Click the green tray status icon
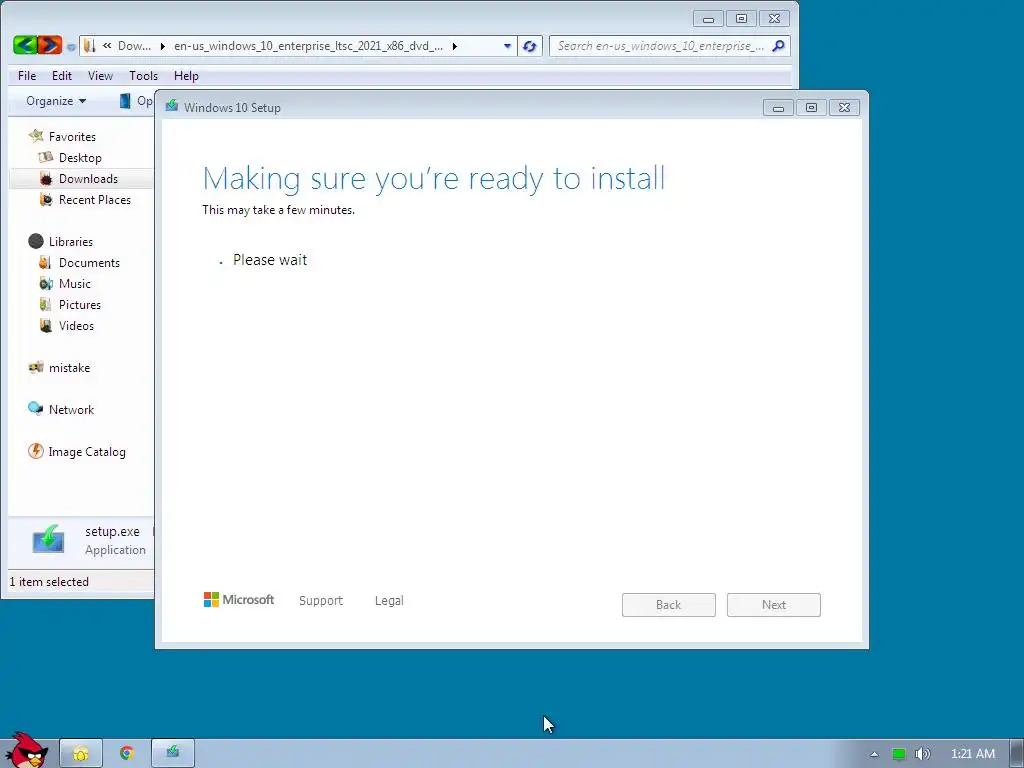 pos(899,754)
